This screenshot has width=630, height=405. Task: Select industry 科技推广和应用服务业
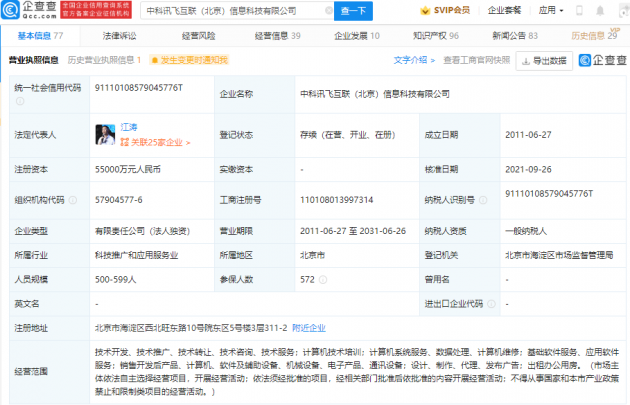[136, 255]
